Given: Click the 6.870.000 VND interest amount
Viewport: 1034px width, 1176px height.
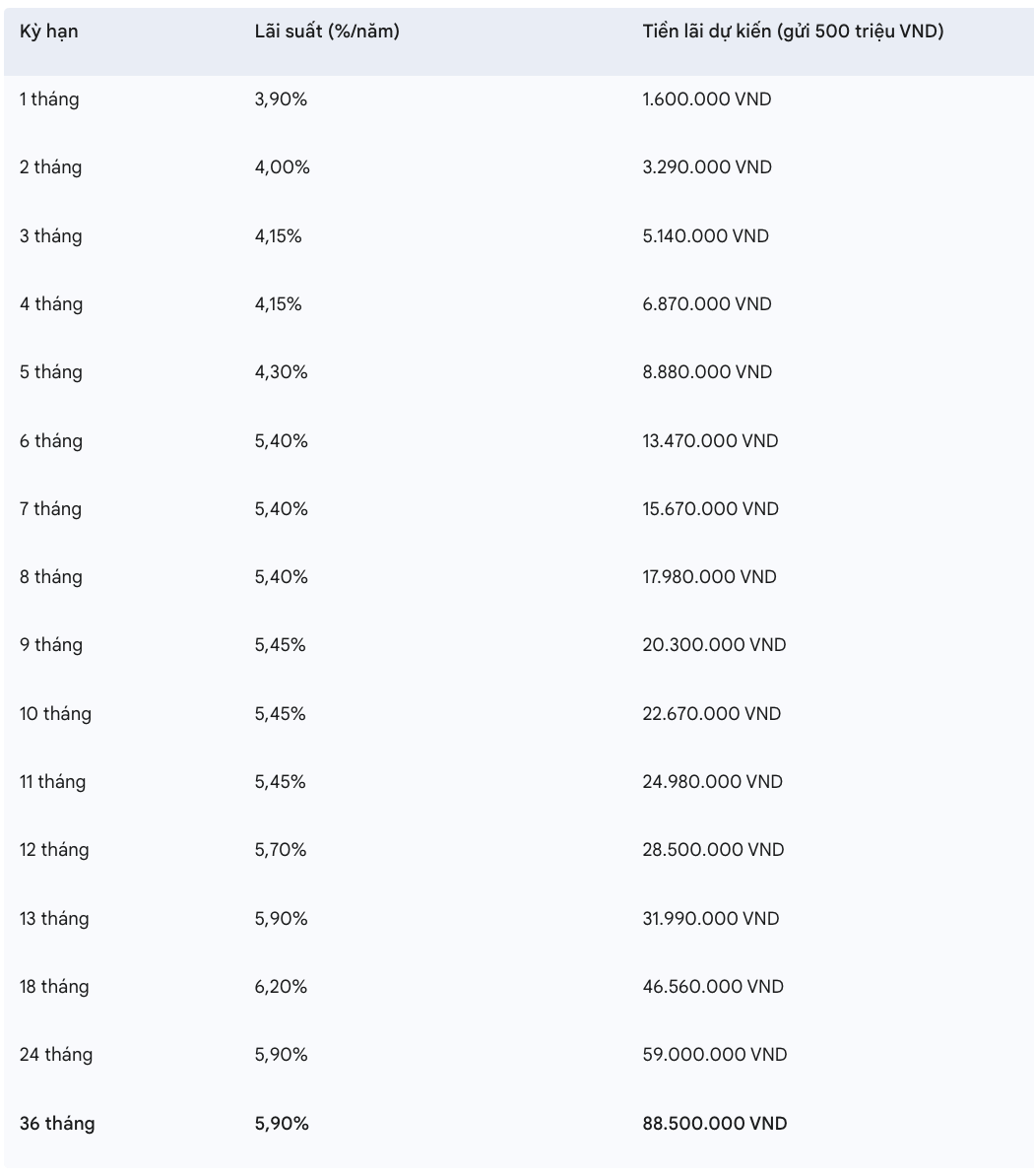Looking at the screenshot, I should 707,304.
